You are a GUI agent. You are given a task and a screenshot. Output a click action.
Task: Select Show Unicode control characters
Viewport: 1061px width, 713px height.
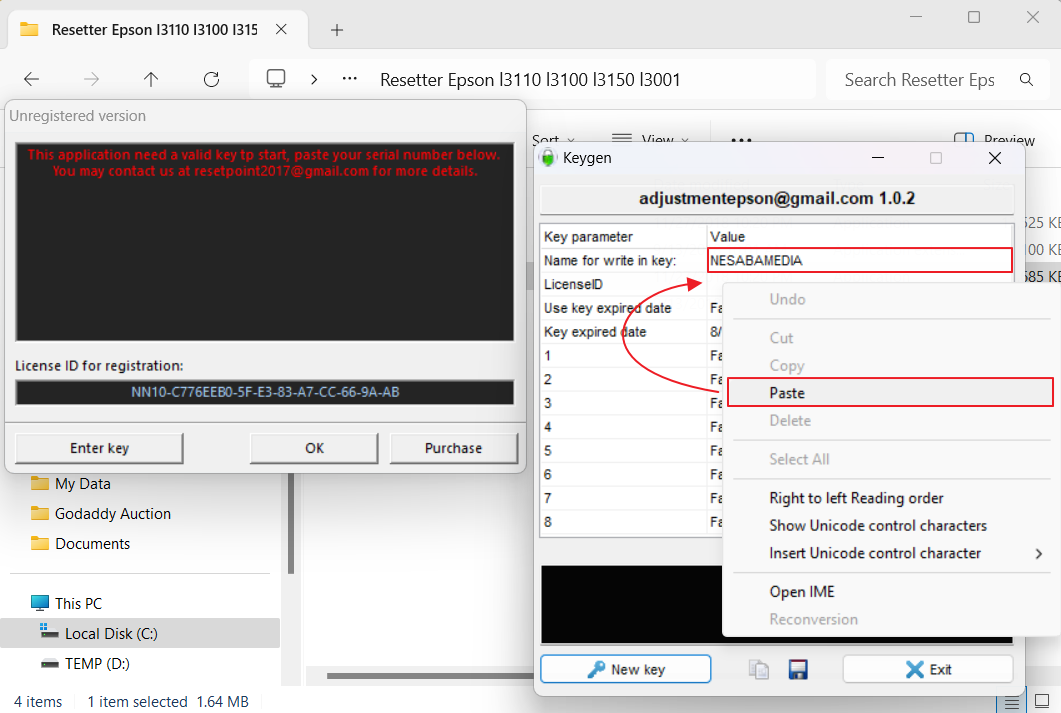pyautogui.click(x=877, y=526)
